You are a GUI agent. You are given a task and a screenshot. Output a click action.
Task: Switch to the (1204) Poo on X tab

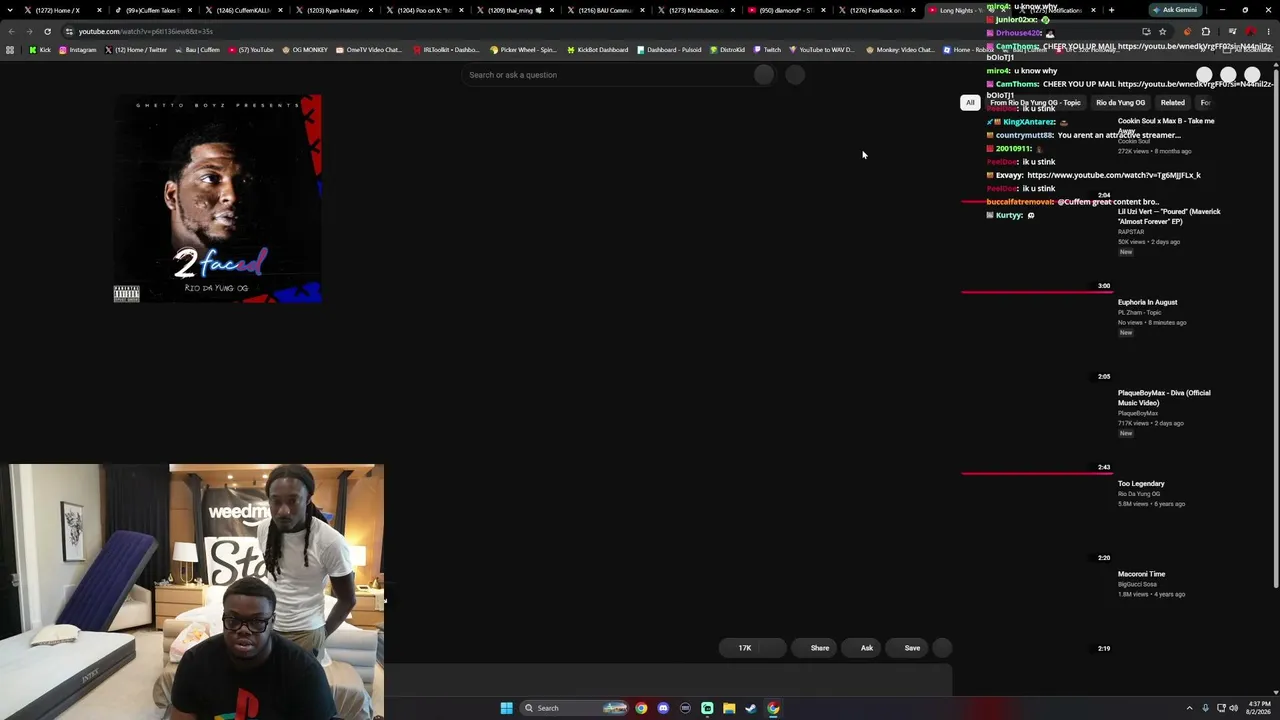pos(423,10)
